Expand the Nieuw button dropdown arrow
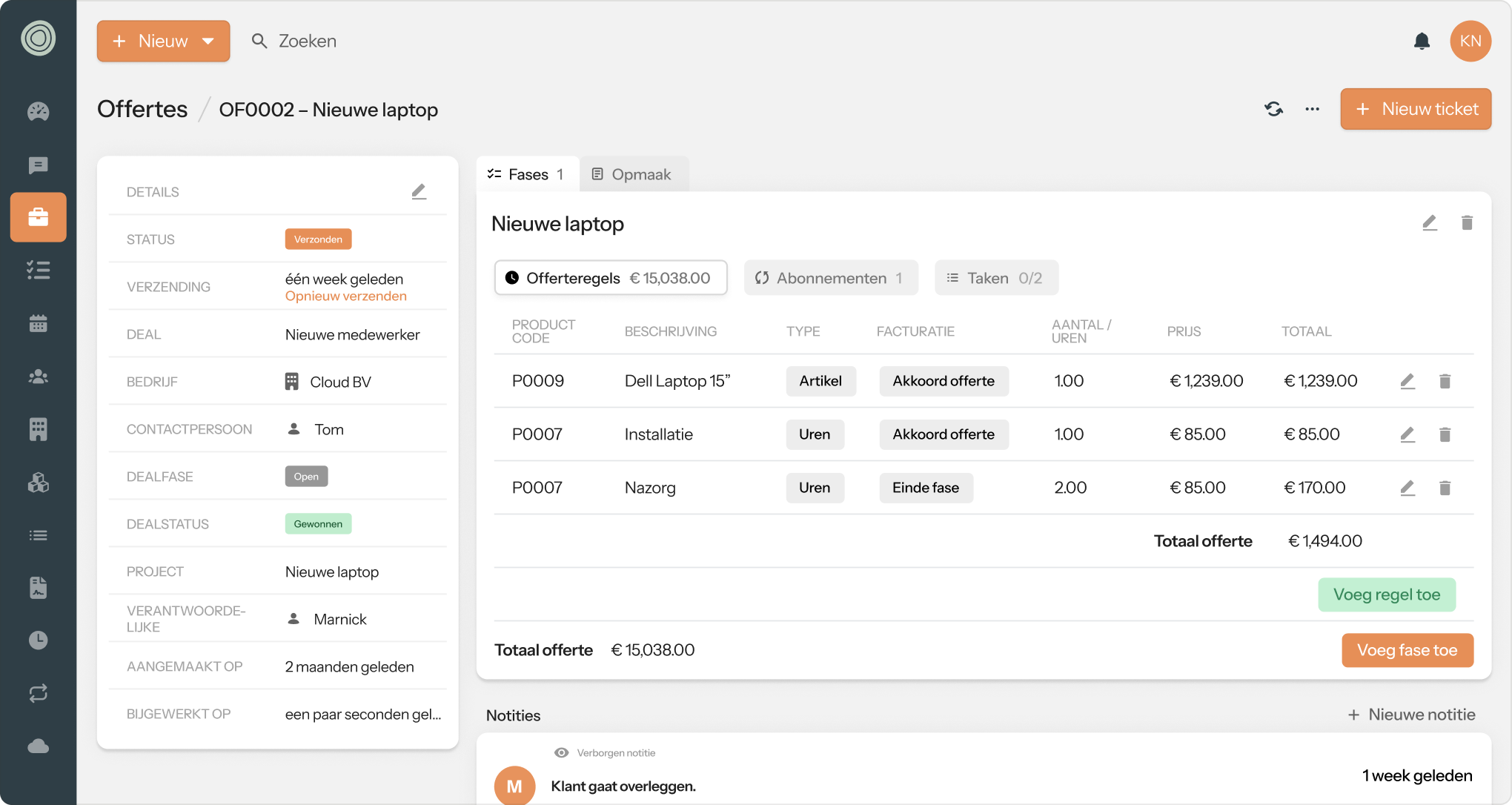This screenshot has height=805, width=1512. coord(208,42)
